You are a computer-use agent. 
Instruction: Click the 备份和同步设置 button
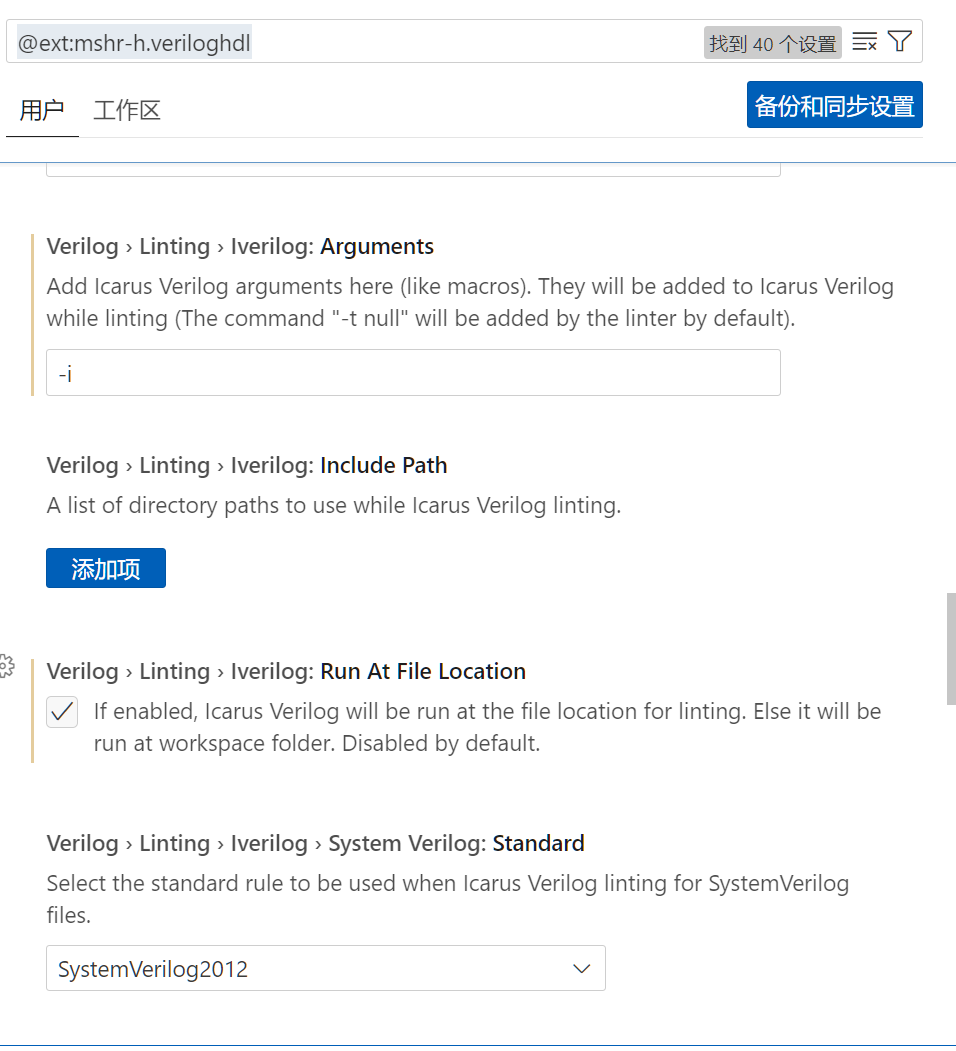click(834, 106)
